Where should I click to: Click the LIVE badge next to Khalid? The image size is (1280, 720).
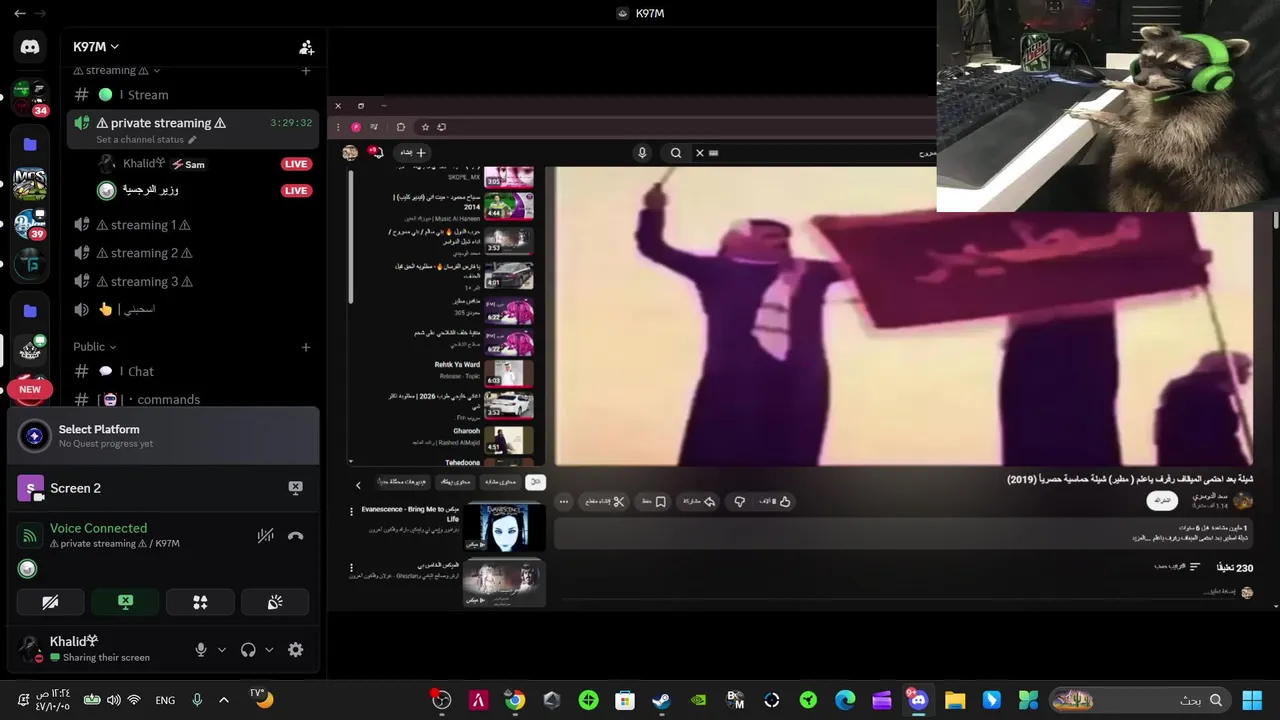(x=296, y=164)
